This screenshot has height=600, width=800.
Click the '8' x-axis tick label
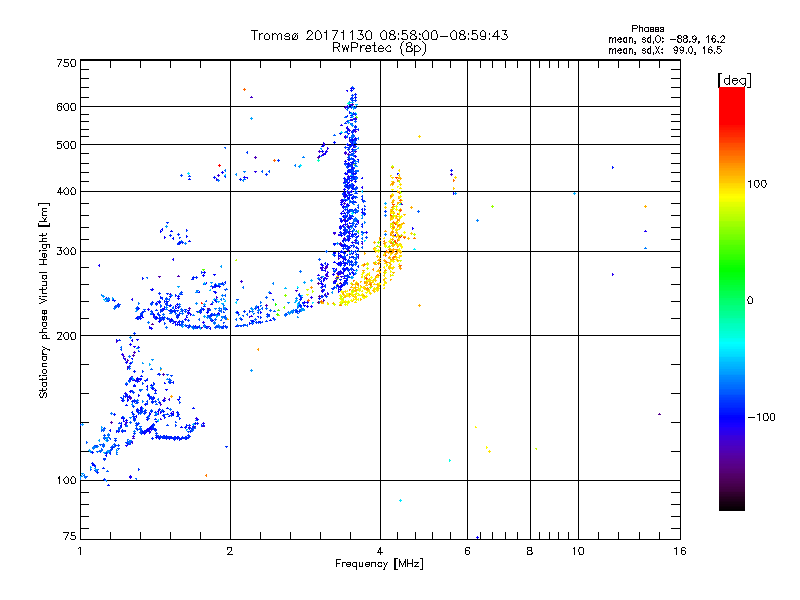(x=530, y=551)
